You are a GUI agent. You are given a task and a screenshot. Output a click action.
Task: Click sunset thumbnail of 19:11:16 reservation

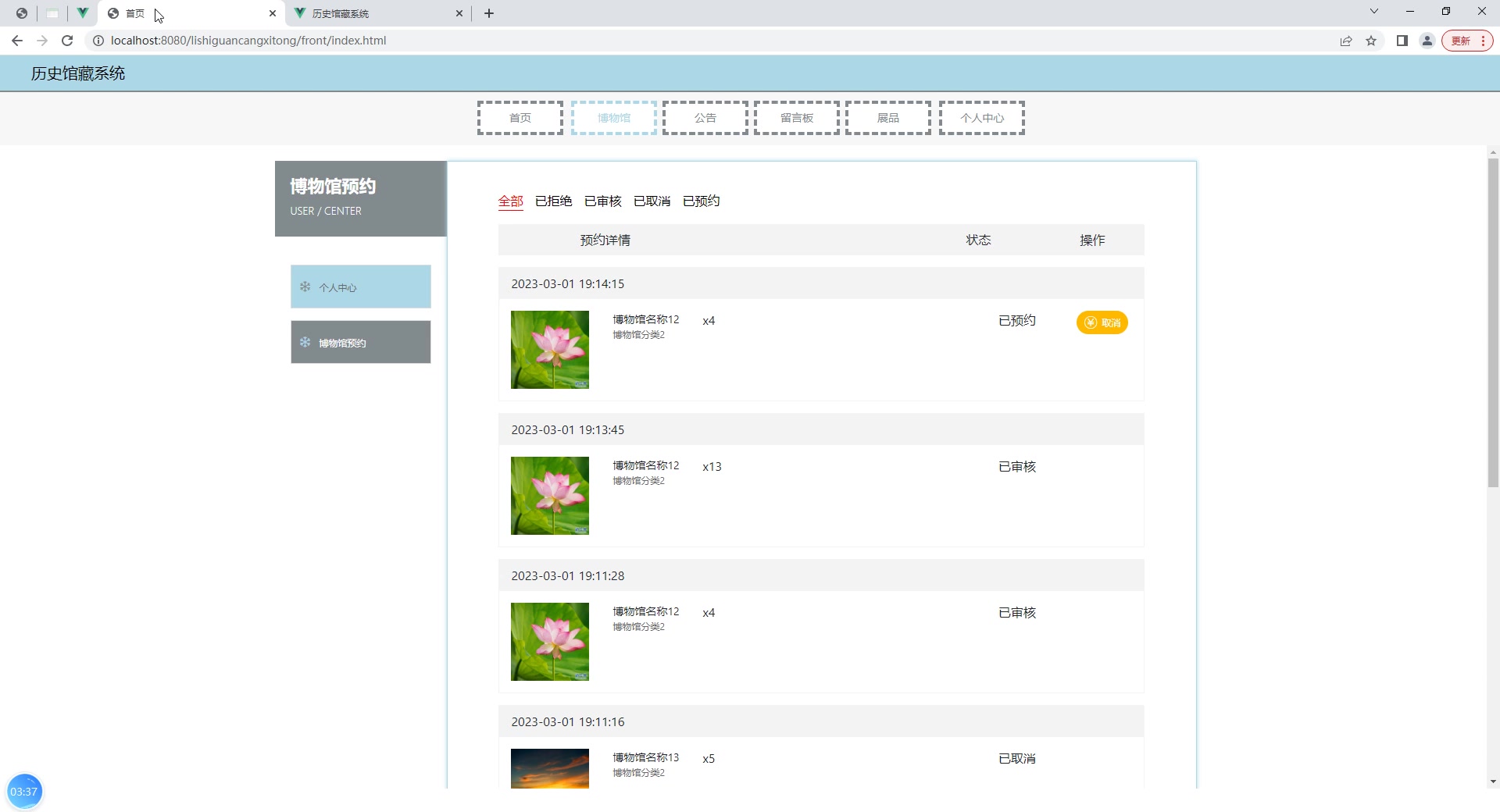tap(550, 768)
